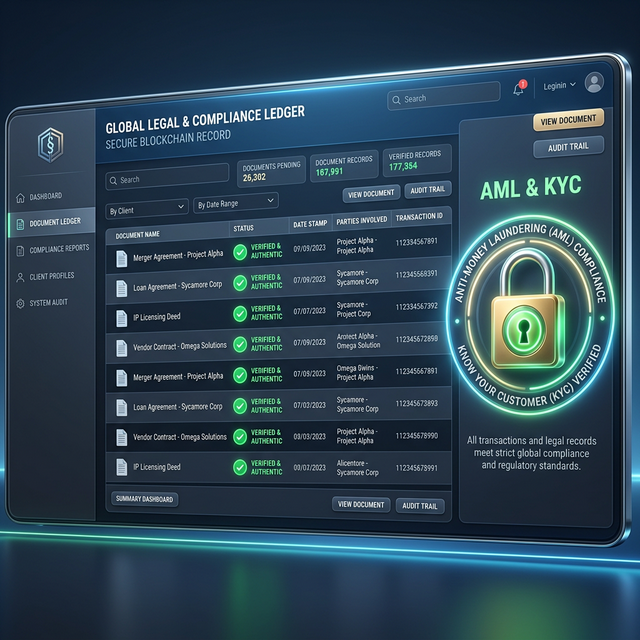640x640 pixels.
Task: Open Client Profiles in the sidebar
Action: click(x=52, y=276)
